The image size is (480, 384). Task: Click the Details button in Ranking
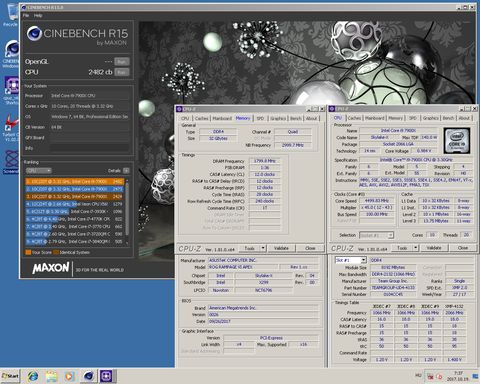(x=126, y=171)
